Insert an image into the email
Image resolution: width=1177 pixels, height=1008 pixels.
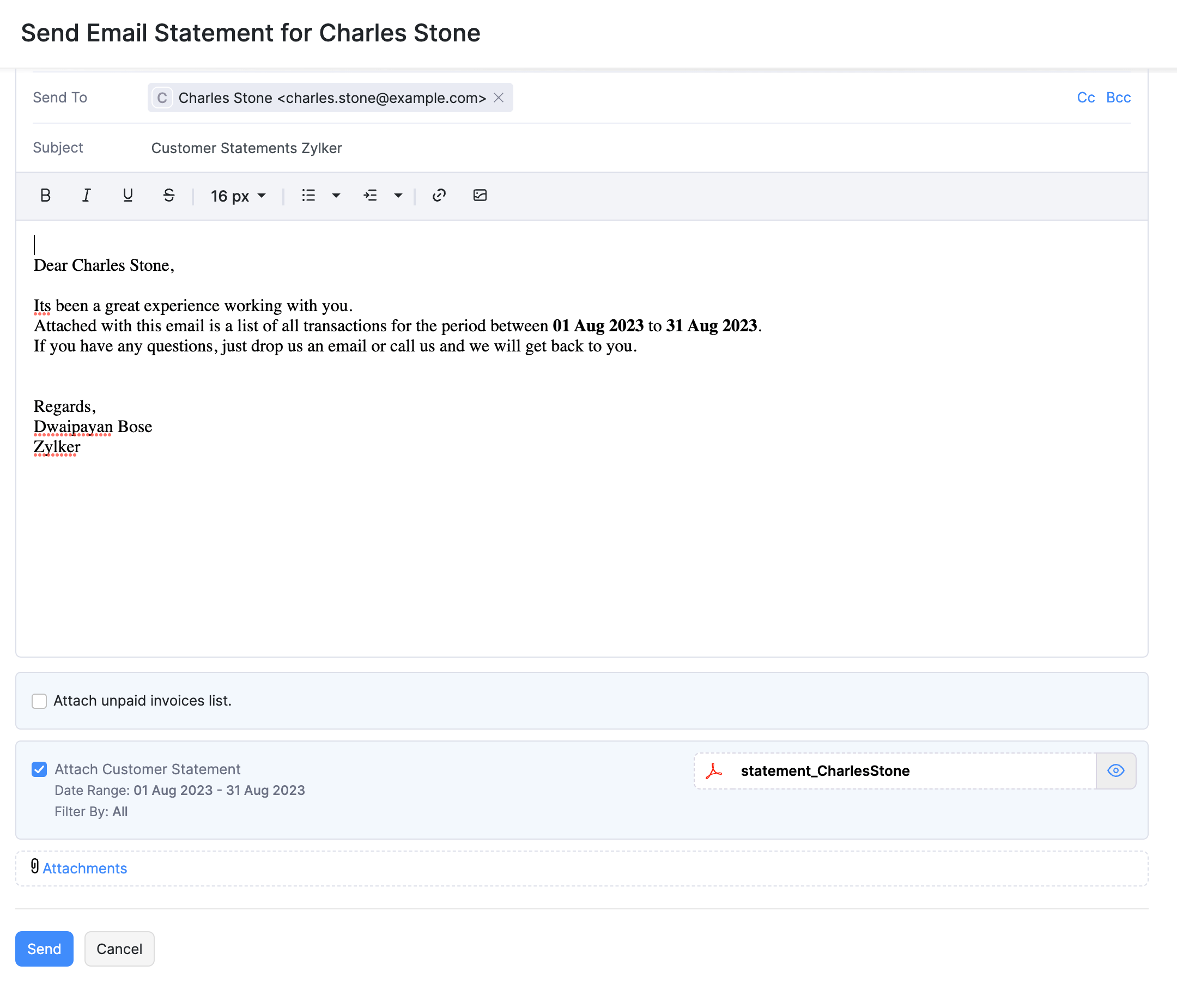(480, 196)
